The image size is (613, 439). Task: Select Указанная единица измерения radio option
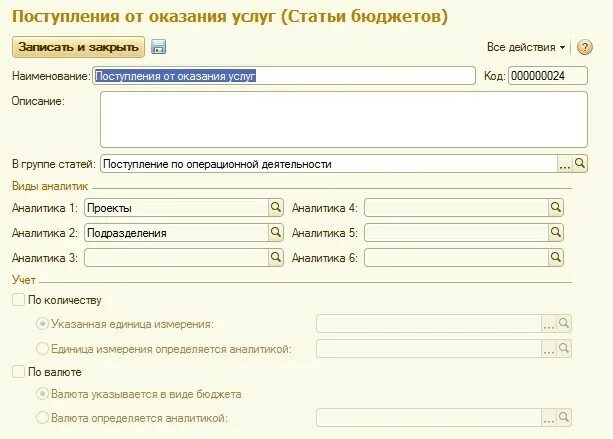point(42,324)
